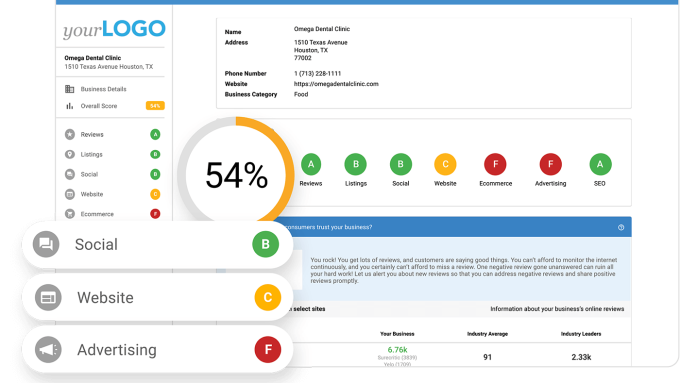
Task: Click the Business Details building icon
Action: [x=69, y=89]
